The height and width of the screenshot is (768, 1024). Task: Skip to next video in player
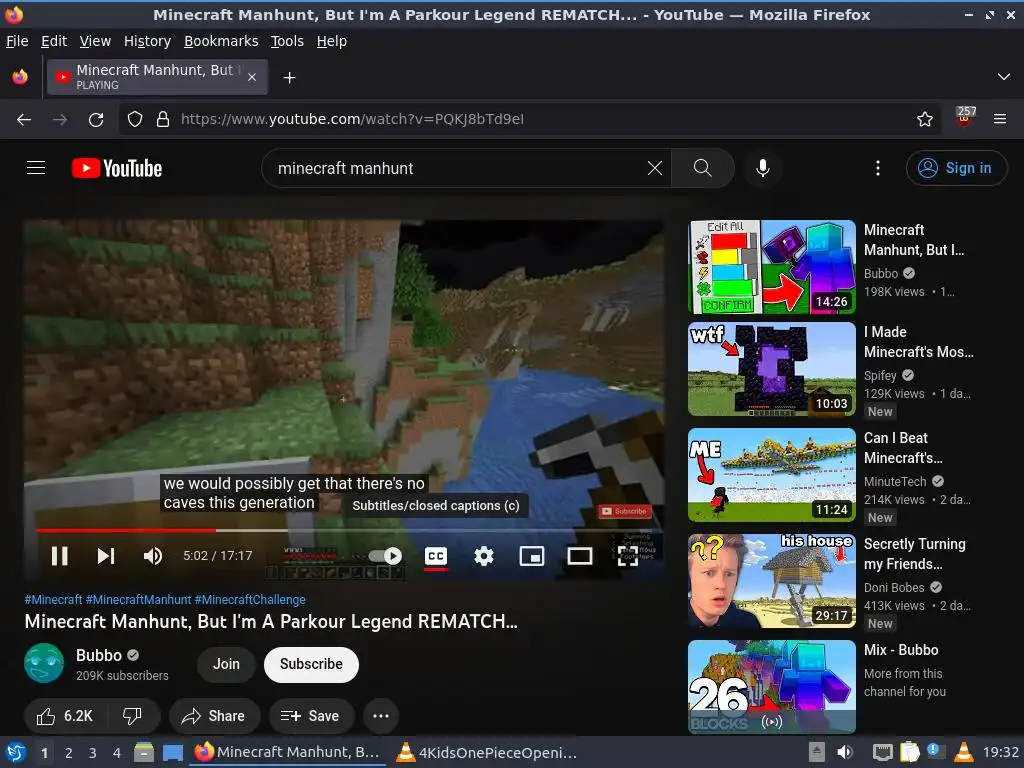pyautogui.click(x=106, y=556)
